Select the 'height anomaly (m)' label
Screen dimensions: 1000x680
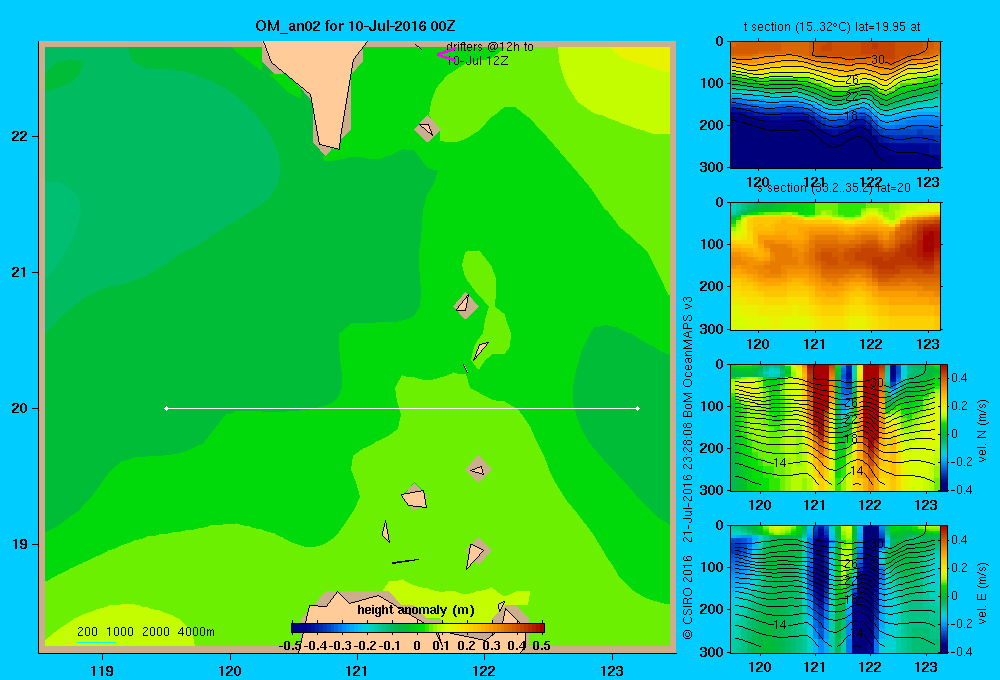coord(416,610)
